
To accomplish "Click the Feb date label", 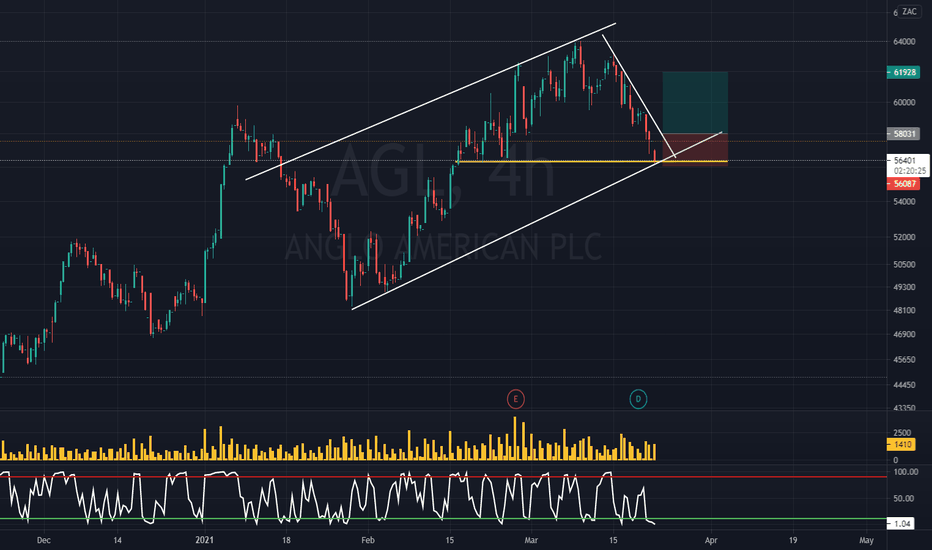I will point(368,540).
